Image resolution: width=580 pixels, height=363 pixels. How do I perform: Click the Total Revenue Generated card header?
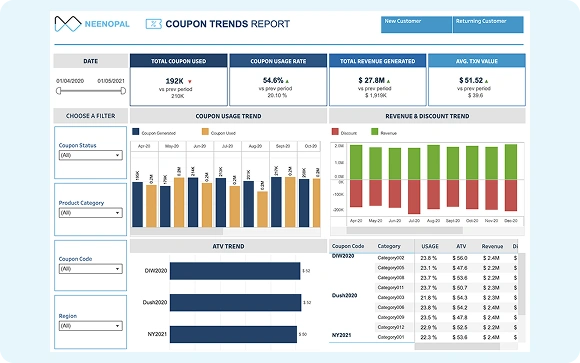click(377, 61)
